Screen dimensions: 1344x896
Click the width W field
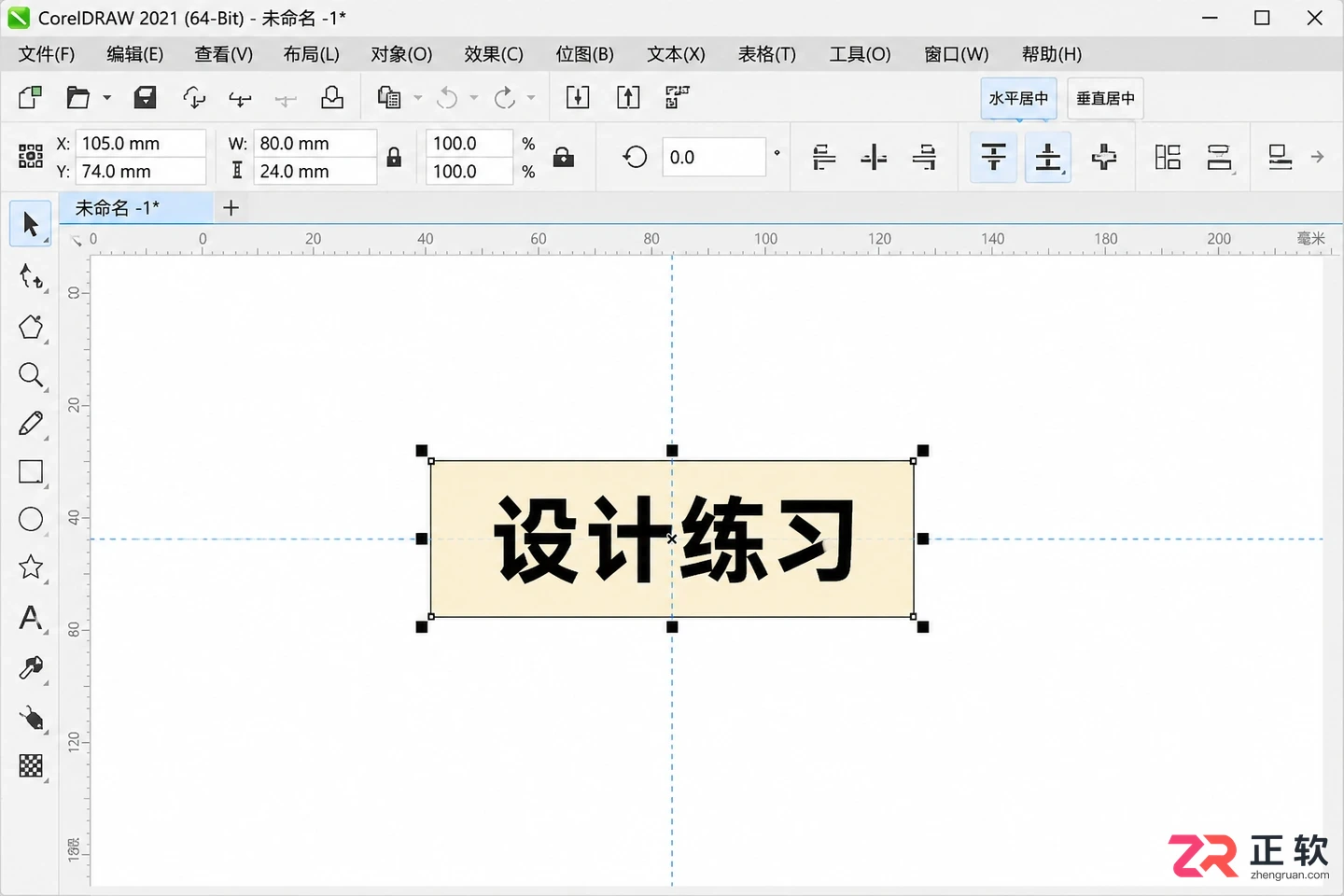[x=315, y=143]
